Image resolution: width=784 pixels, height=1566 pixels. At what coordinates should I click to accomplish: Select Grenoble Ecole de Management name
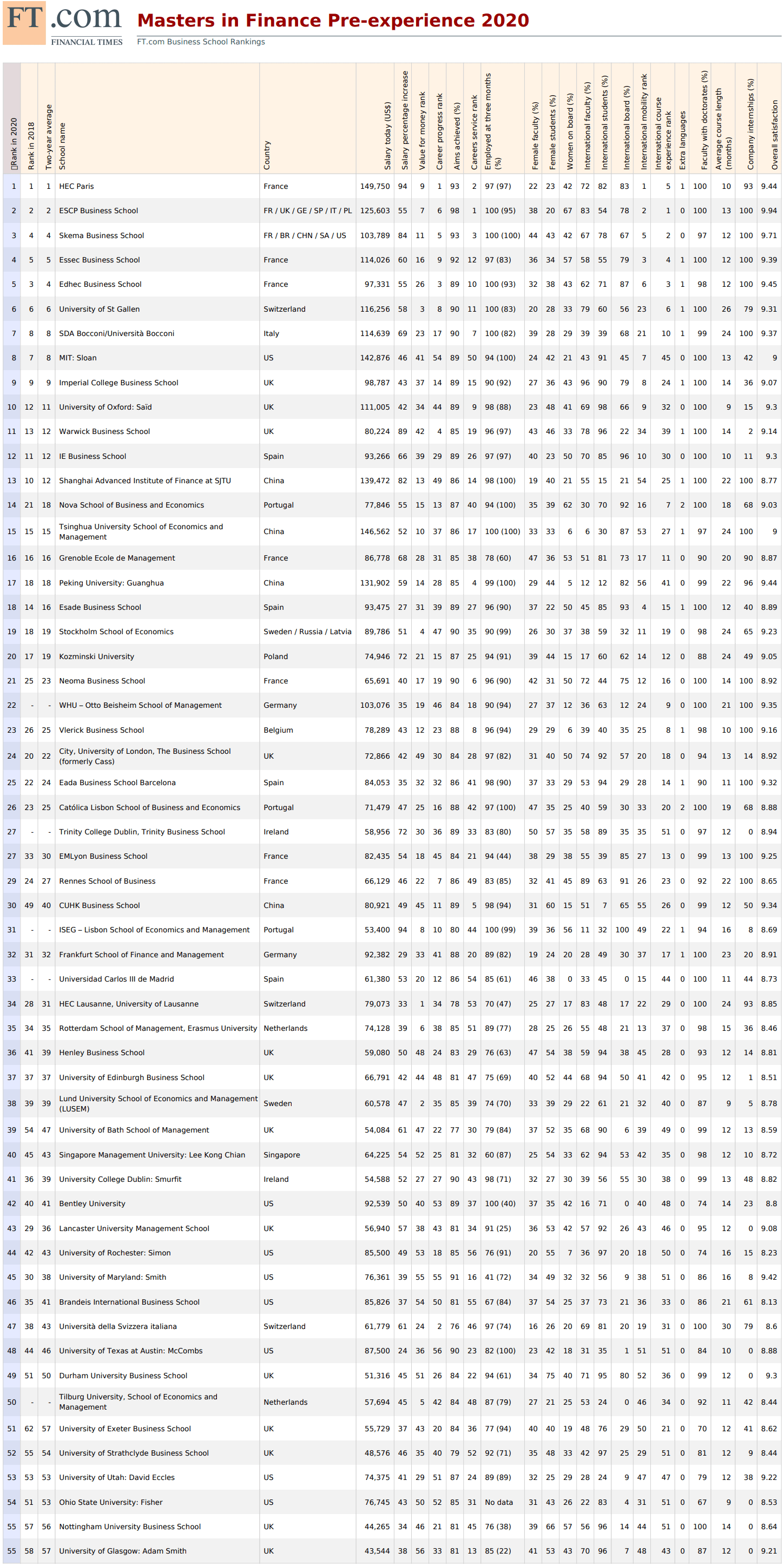(x=117, y=558)
